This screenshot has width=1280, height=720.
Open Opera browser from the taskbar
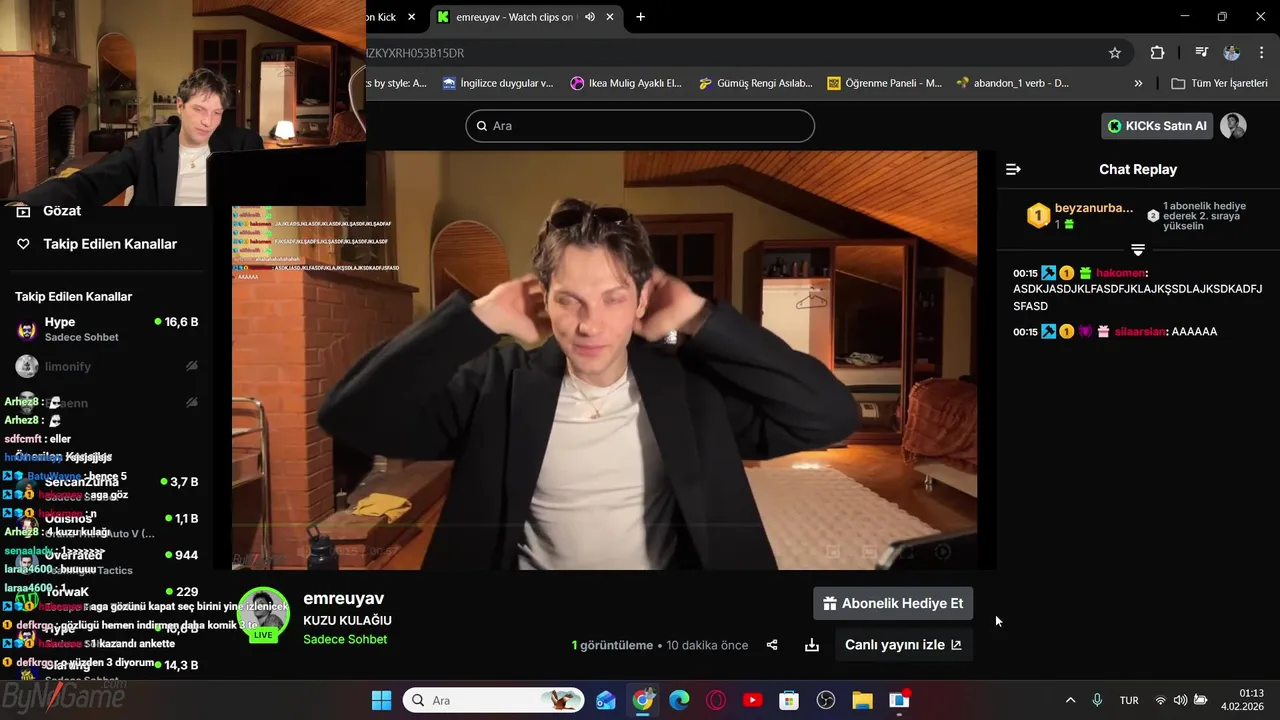(x=716, y=700)
